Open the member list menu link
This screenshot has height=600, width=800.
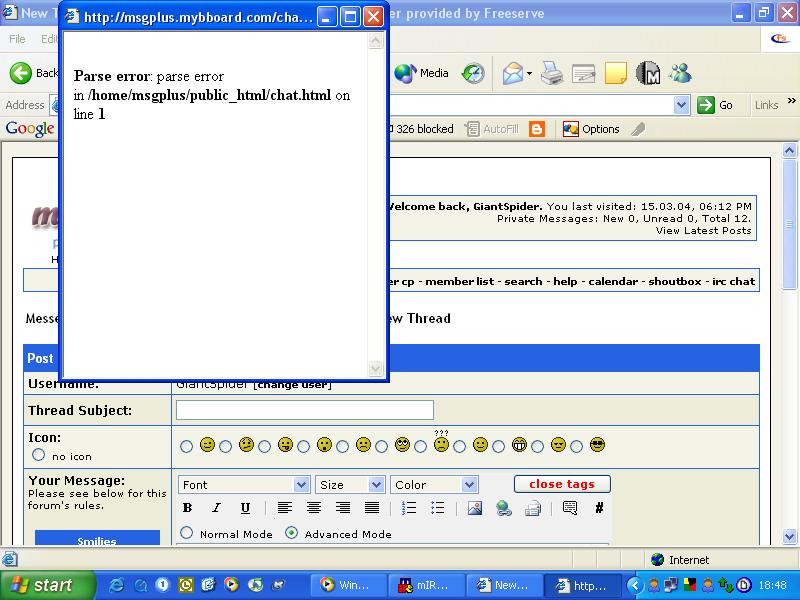(x=459, y=282)
